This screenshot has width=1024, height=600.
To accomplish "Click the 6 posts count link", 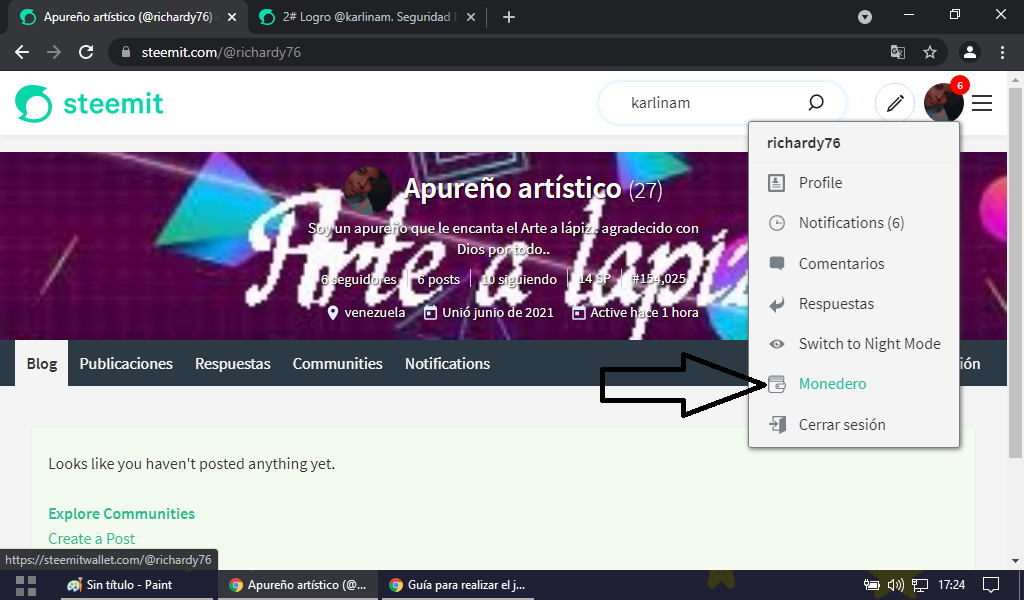I will (439, 279).
